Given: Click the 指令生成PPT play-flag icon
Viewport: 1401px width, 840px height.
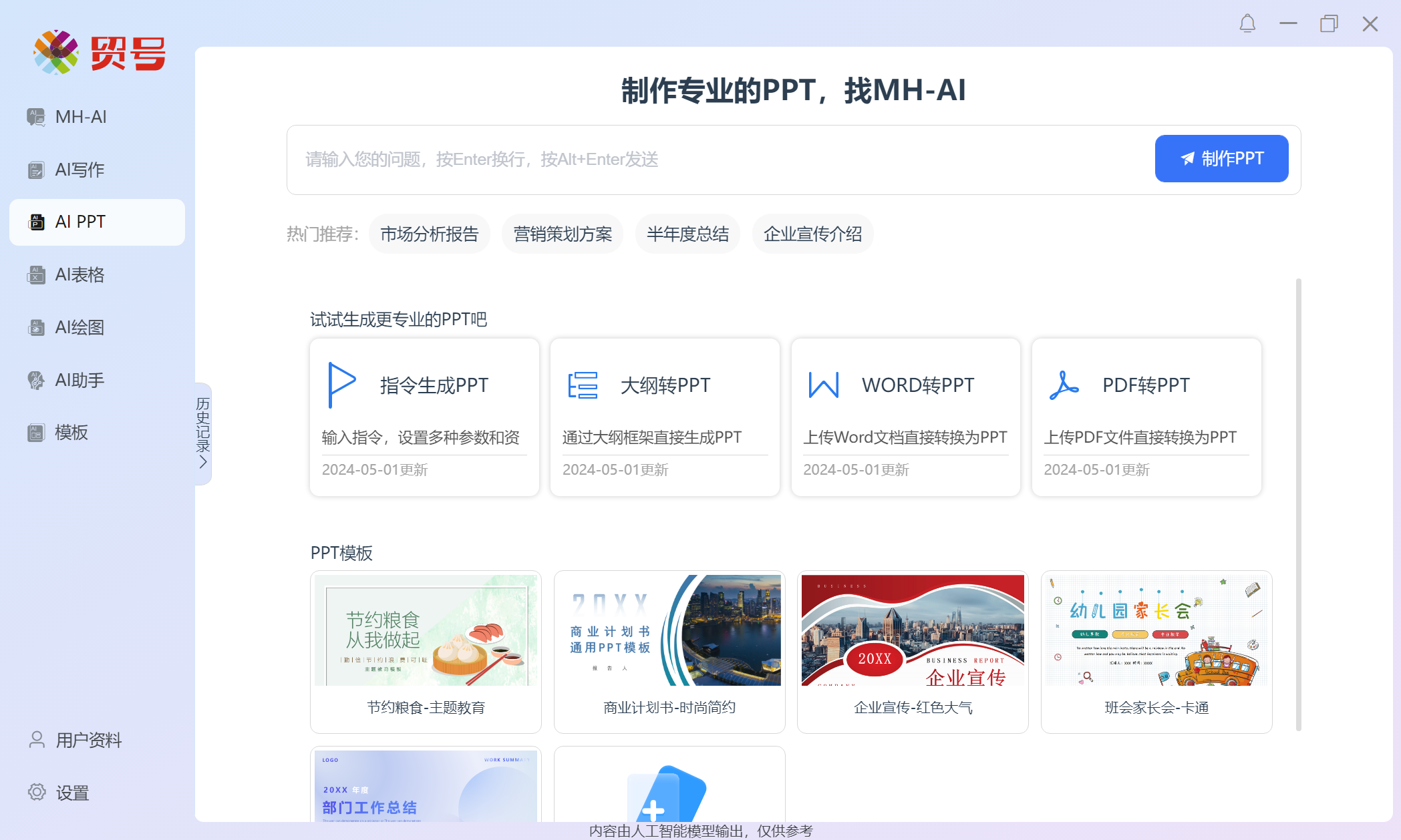Looking at the screenshot, I should tap(342, 385).
